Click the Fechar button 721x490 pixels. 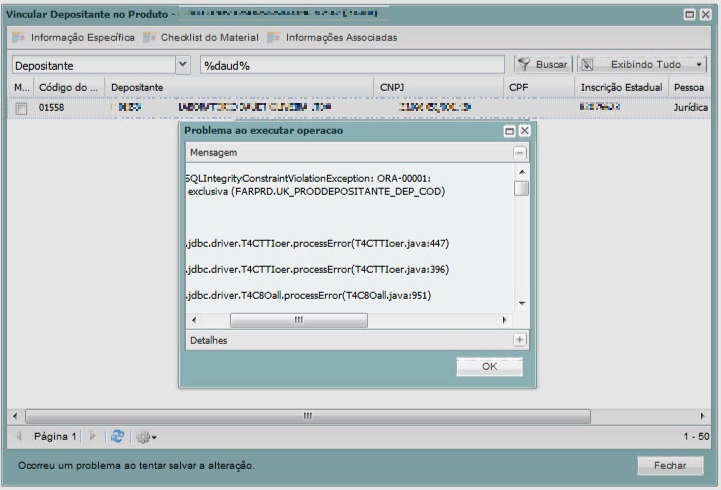tap(670, 466)
